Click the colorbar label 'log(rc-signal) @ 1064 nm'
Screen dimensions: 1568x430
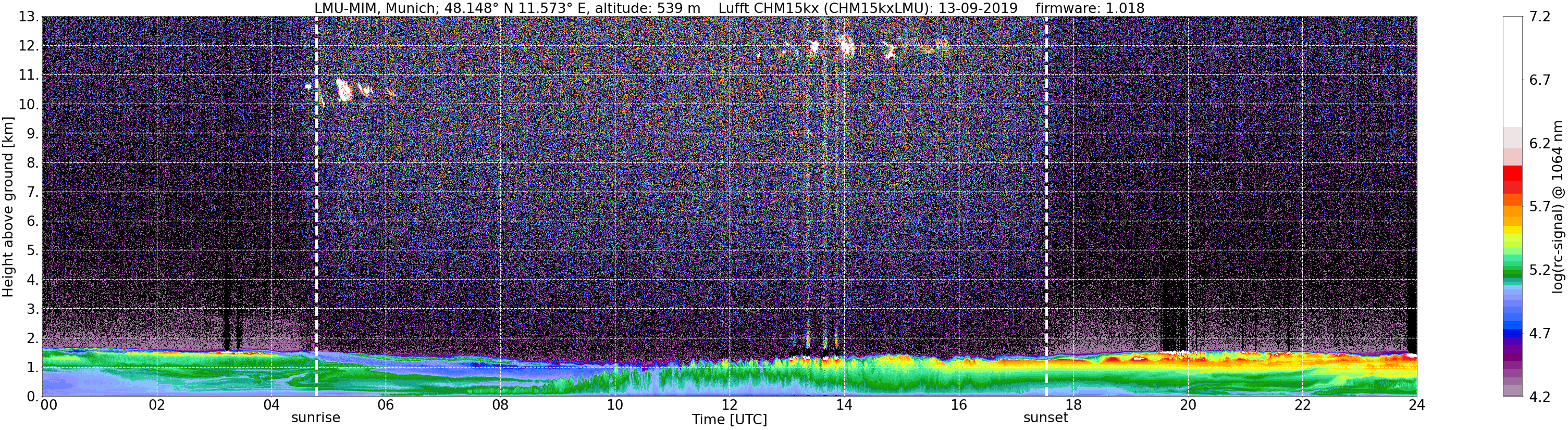point(1558,207)
